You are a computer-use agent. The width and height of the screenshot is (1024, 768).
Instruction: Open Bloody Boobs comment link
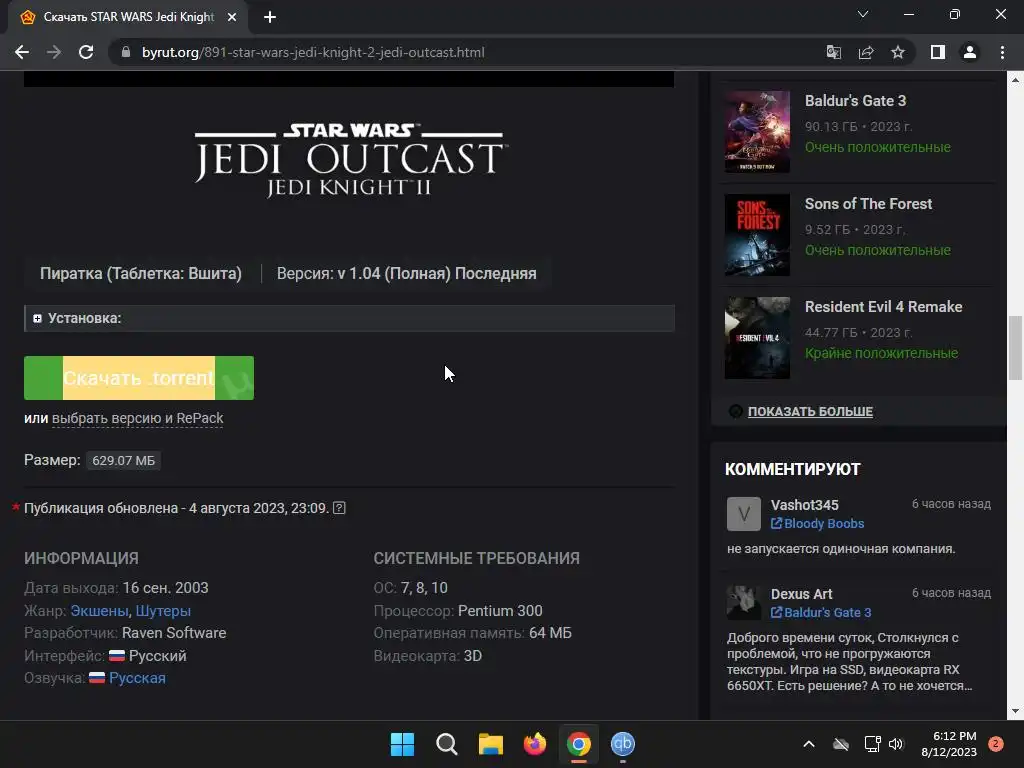click(x=818, y=524)
